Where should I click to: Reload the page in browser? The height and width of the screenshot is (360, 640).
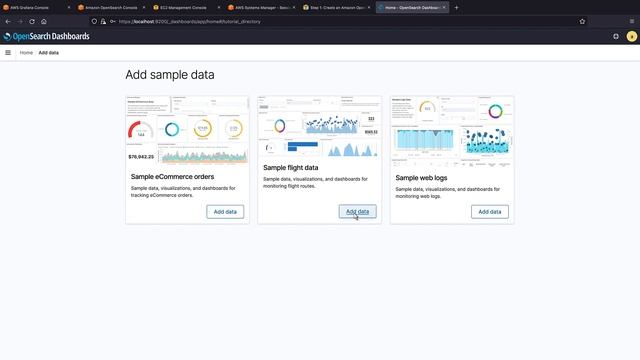point(32,22)
